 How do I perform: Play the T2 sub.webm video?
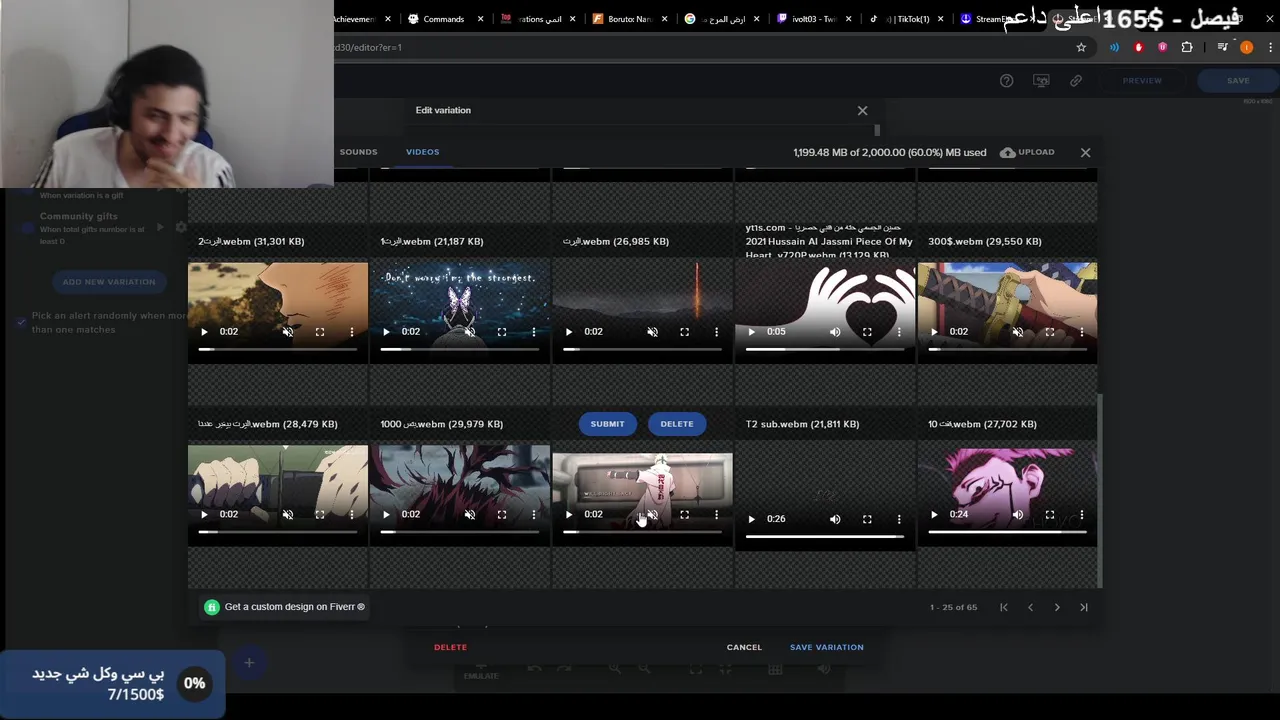tap(752, 519)
